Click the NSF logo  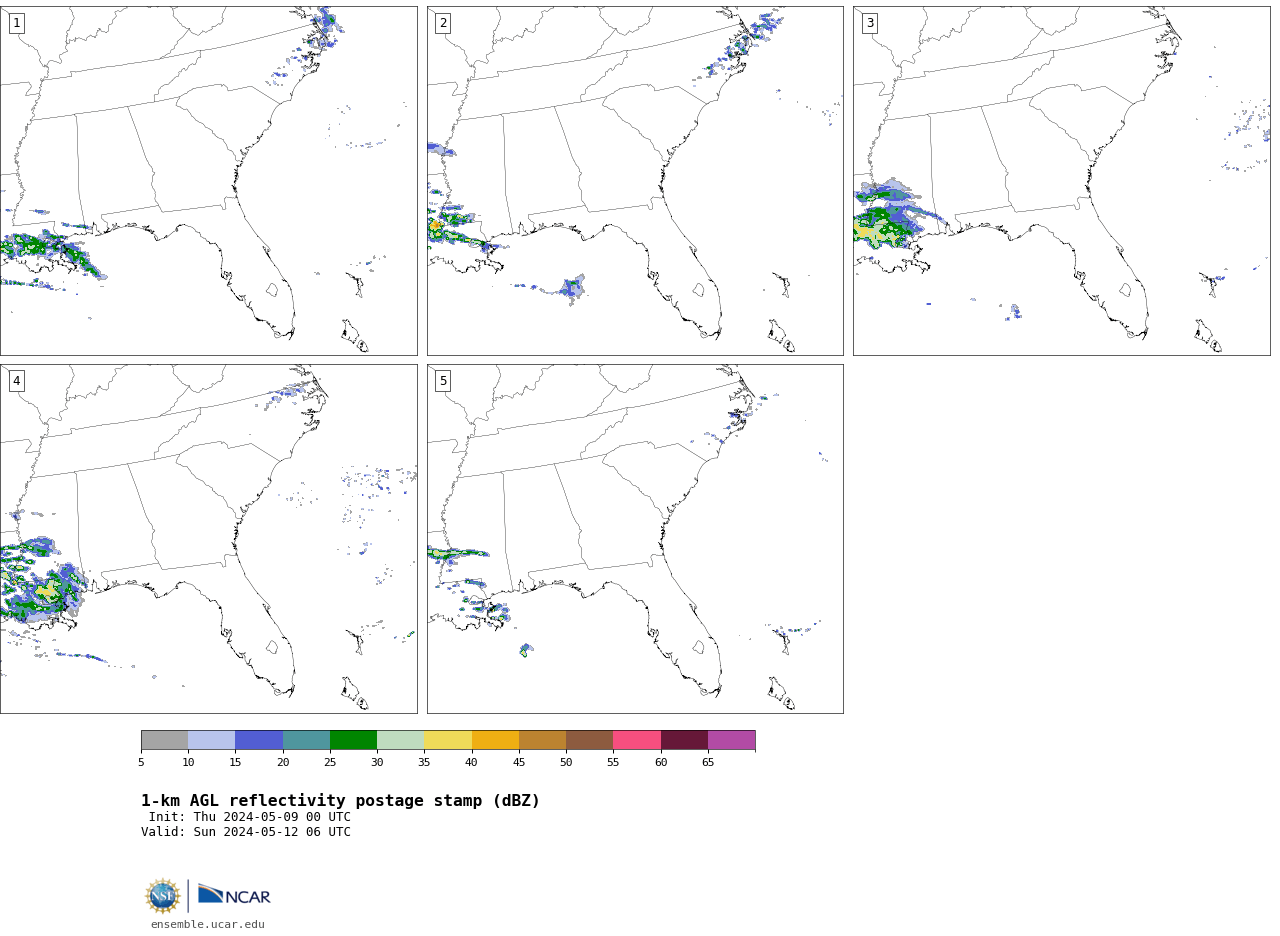coord(163,896)
